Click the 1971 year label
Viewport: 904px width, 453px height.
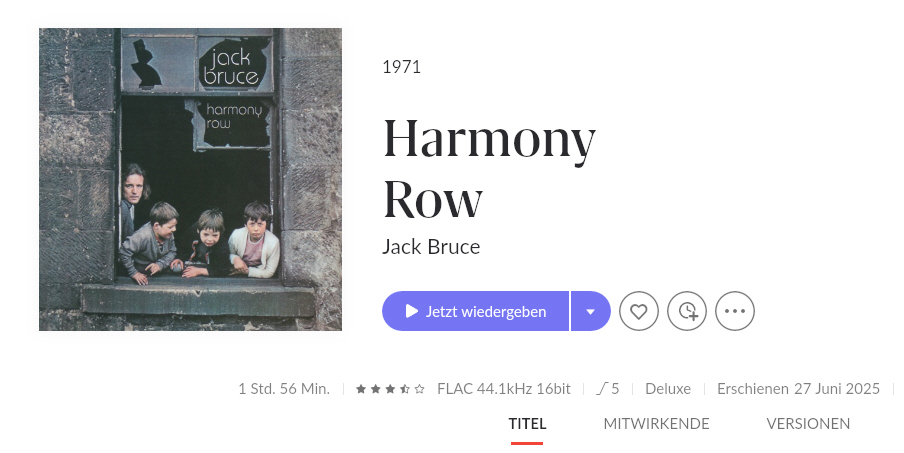[x=401, y=67]
